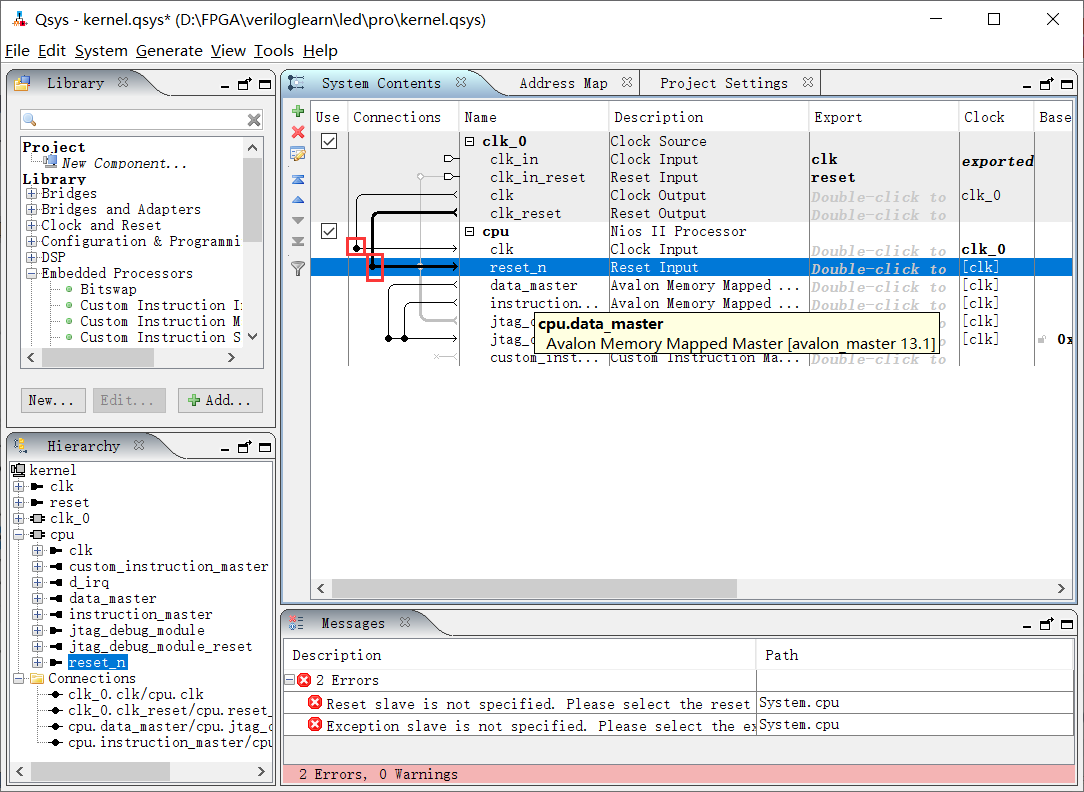Minimize the Library panel

click(225, 86)
